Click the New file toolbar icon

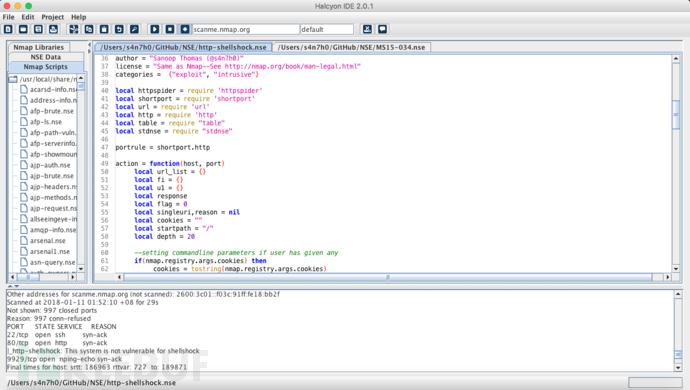pyautogui.click(x=8, y=29)
